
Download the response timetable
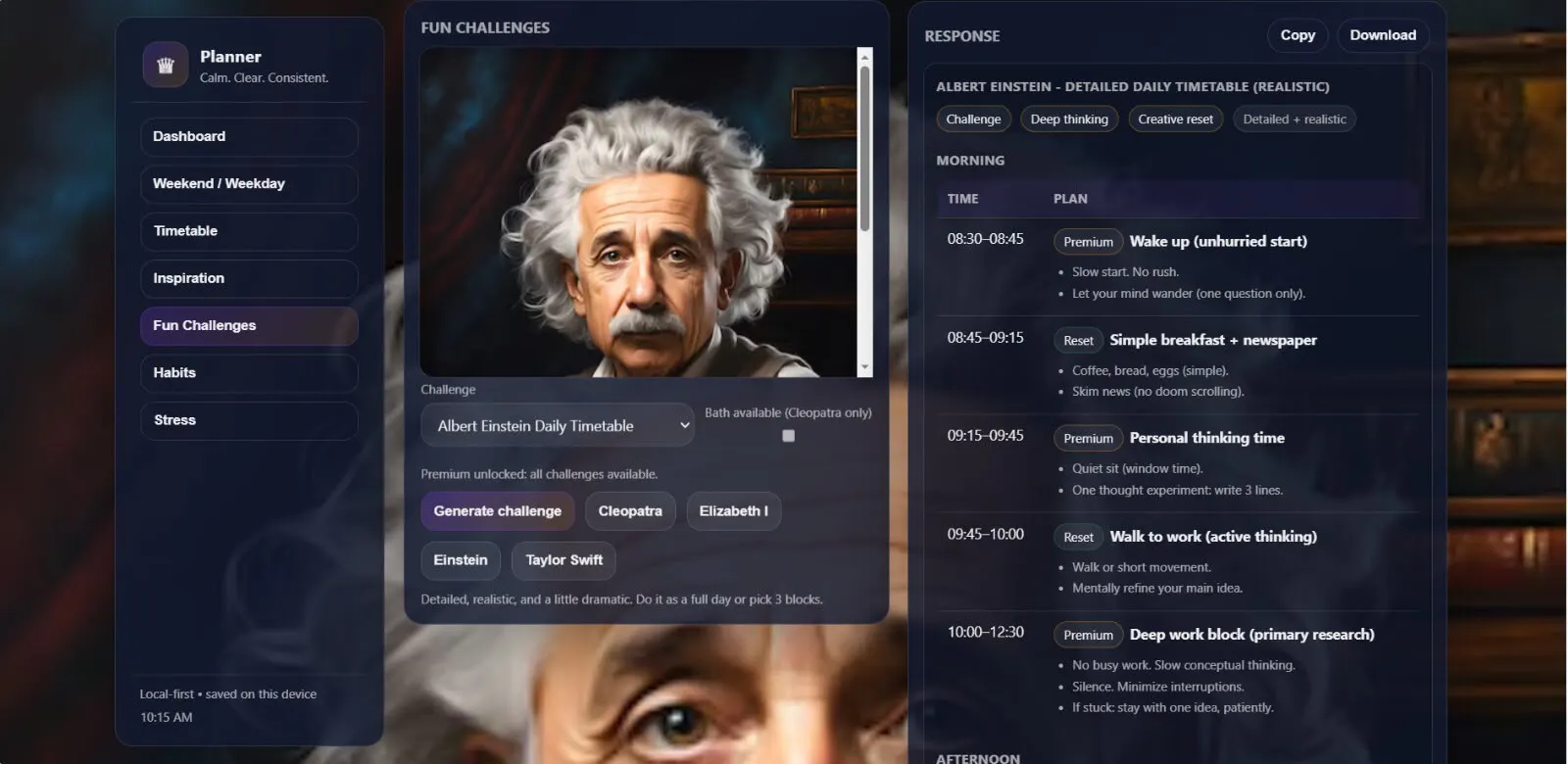pyautogui.click(x=1383, y=35)
